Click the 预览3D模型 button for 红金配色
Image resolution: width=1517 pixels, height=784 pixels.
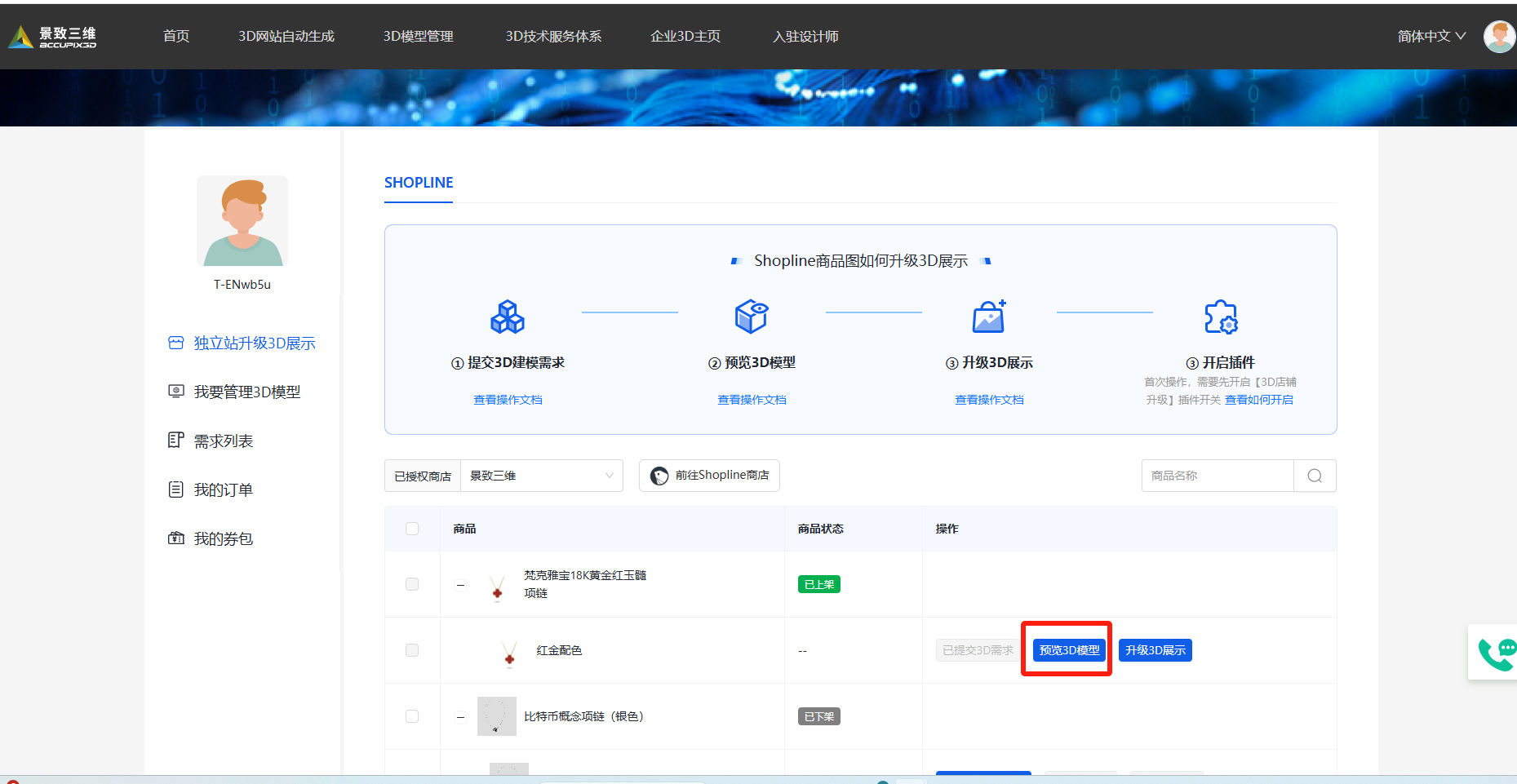(x=1069, y=650)
